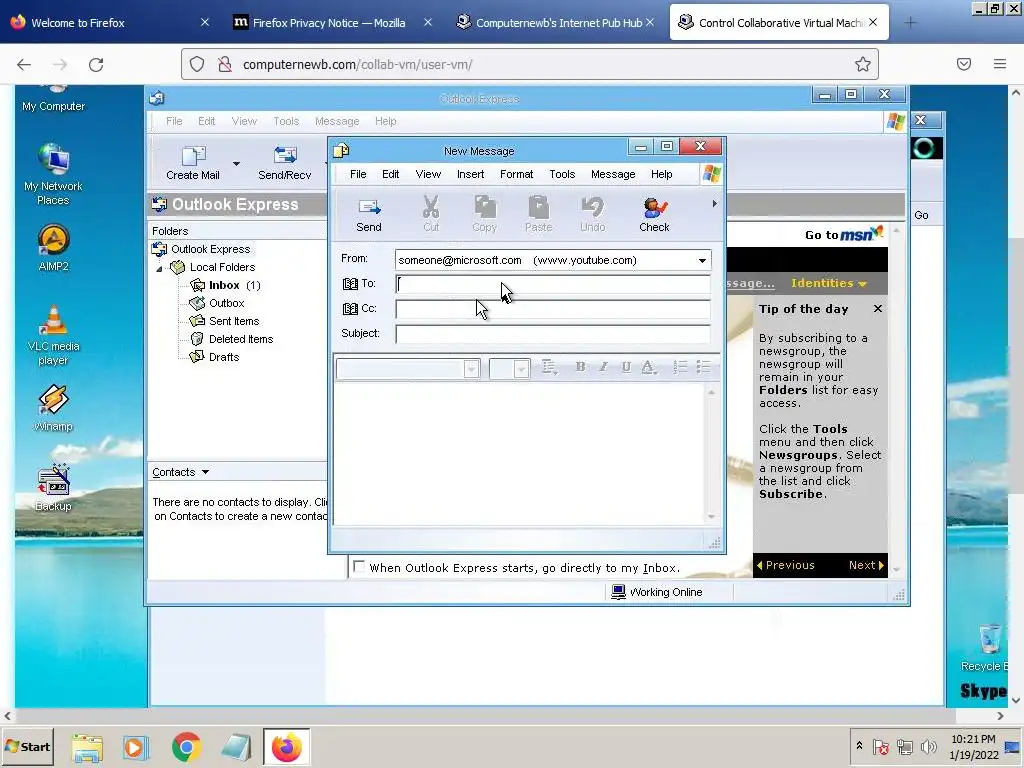
Task: Select the Sent Items folder
Action: pos(225,321)
